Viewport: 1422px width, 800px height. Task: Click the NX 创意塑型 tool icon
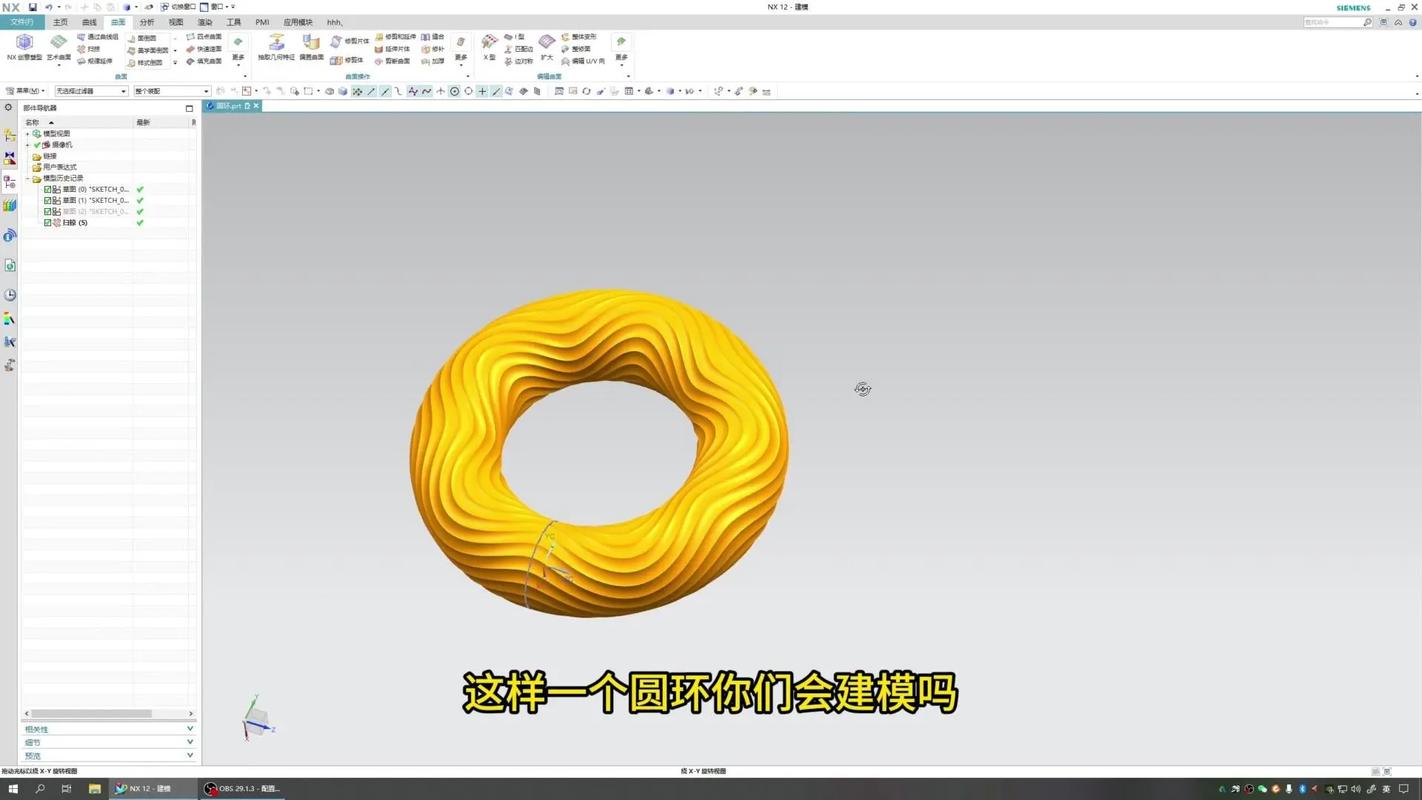point(24,44)
